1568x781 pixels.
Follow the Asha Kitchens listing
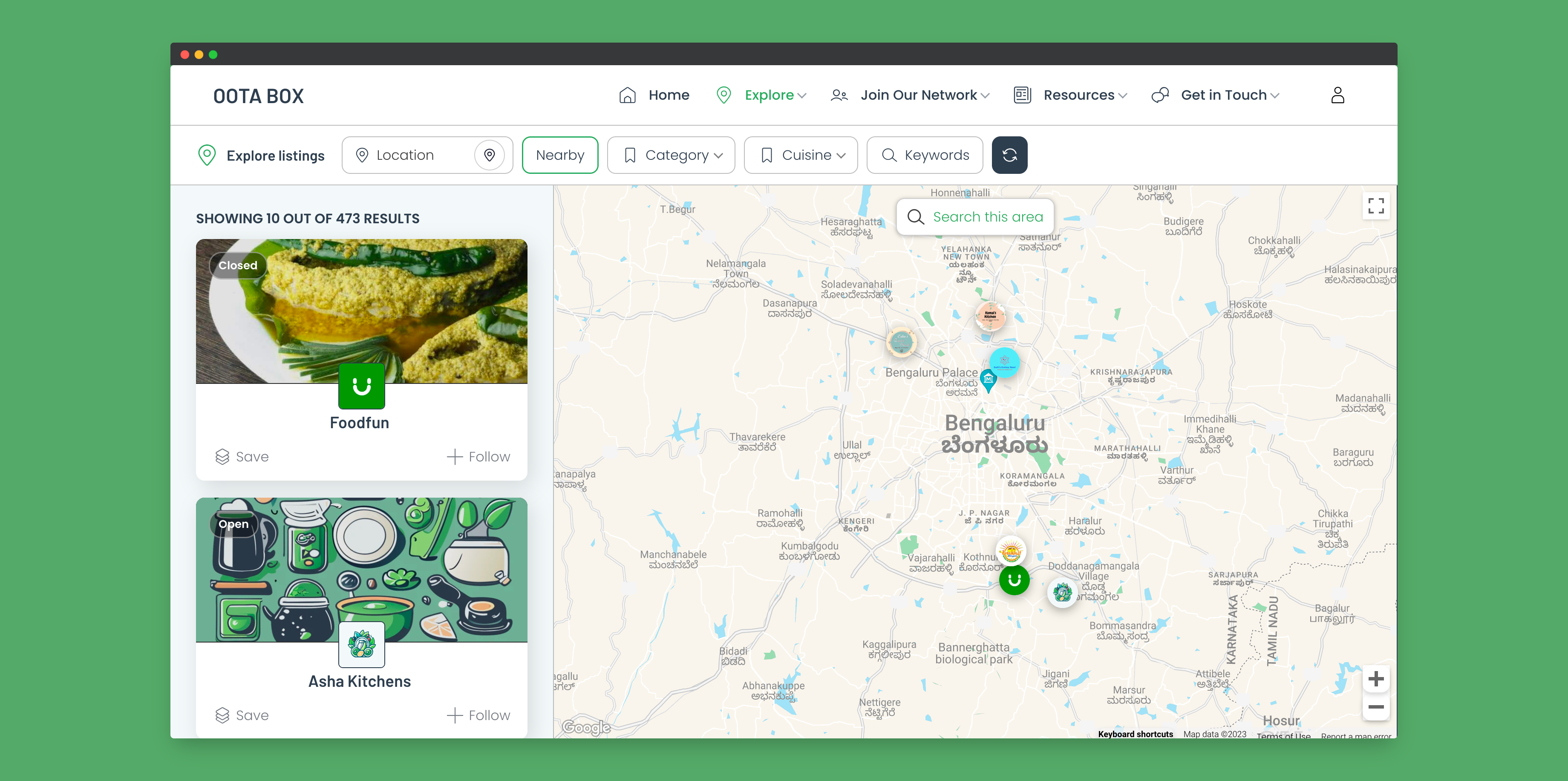(478, 715)
